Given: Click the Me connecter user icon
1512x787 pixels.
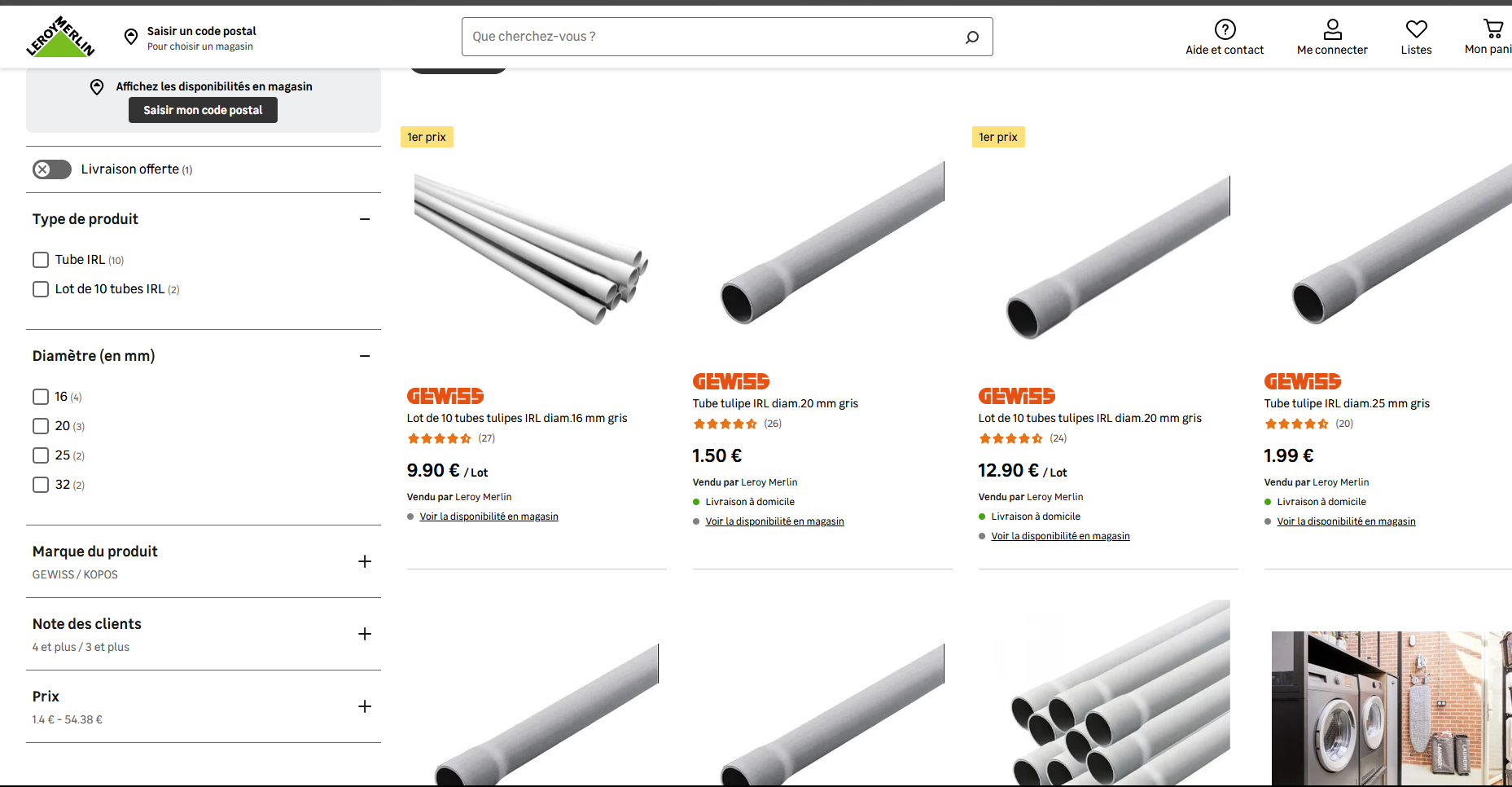Looking at the screenshot, I should tap(1332, 29).
